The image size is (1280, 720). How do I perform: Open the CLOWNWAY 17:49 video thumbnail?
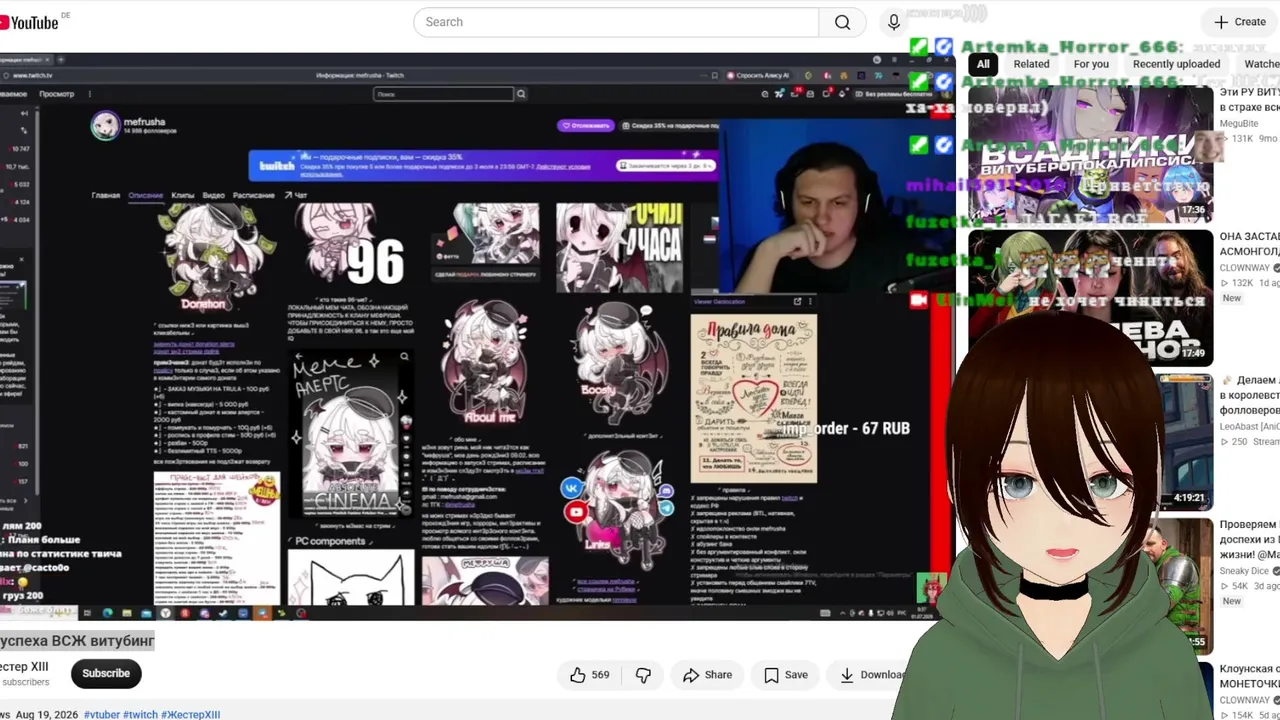[1090, 298]
